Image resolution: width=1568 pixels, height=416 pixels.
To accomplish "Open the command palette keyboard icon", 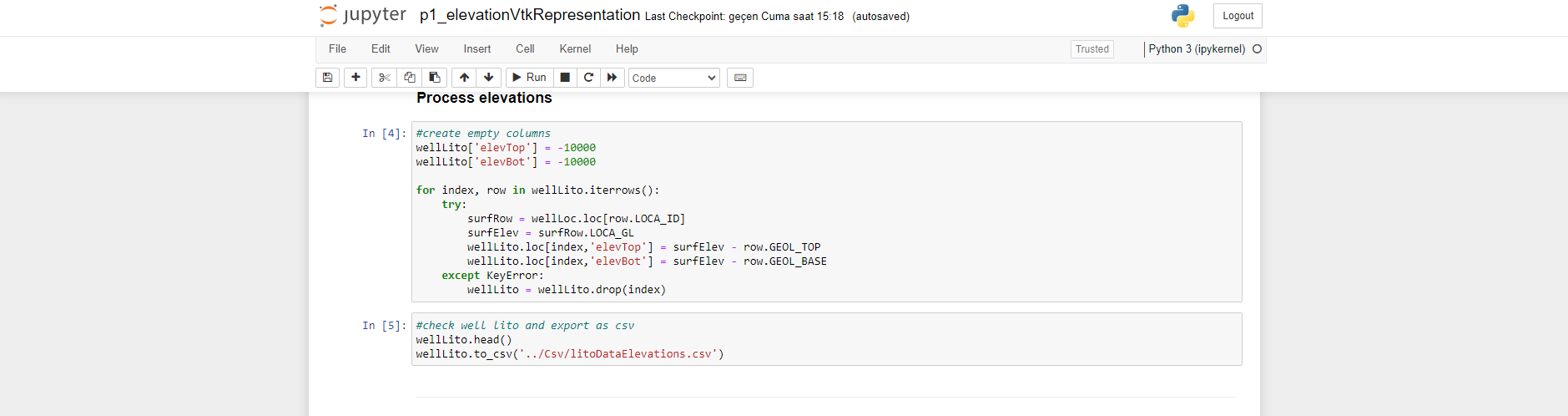I will click(x=740, y=78).
